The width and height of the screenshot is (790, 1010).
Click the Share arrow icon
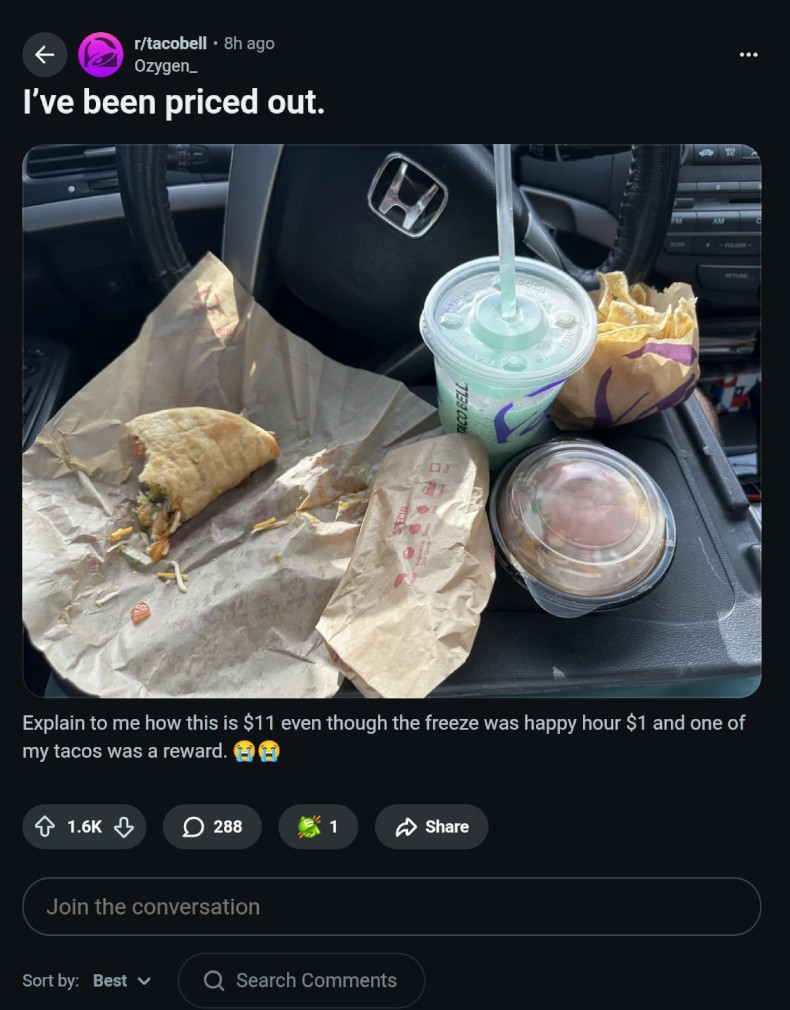point(406,826)
